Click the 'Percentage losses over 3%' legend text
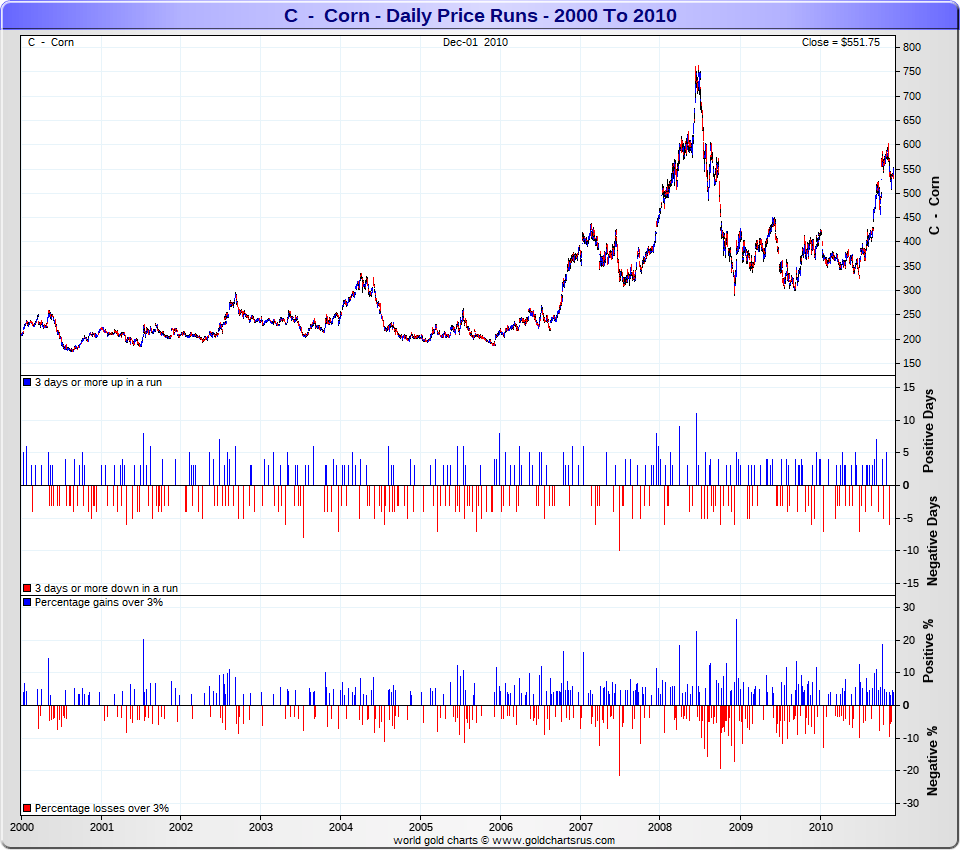The width and height of the screenshot is (960, 850). 101,808
